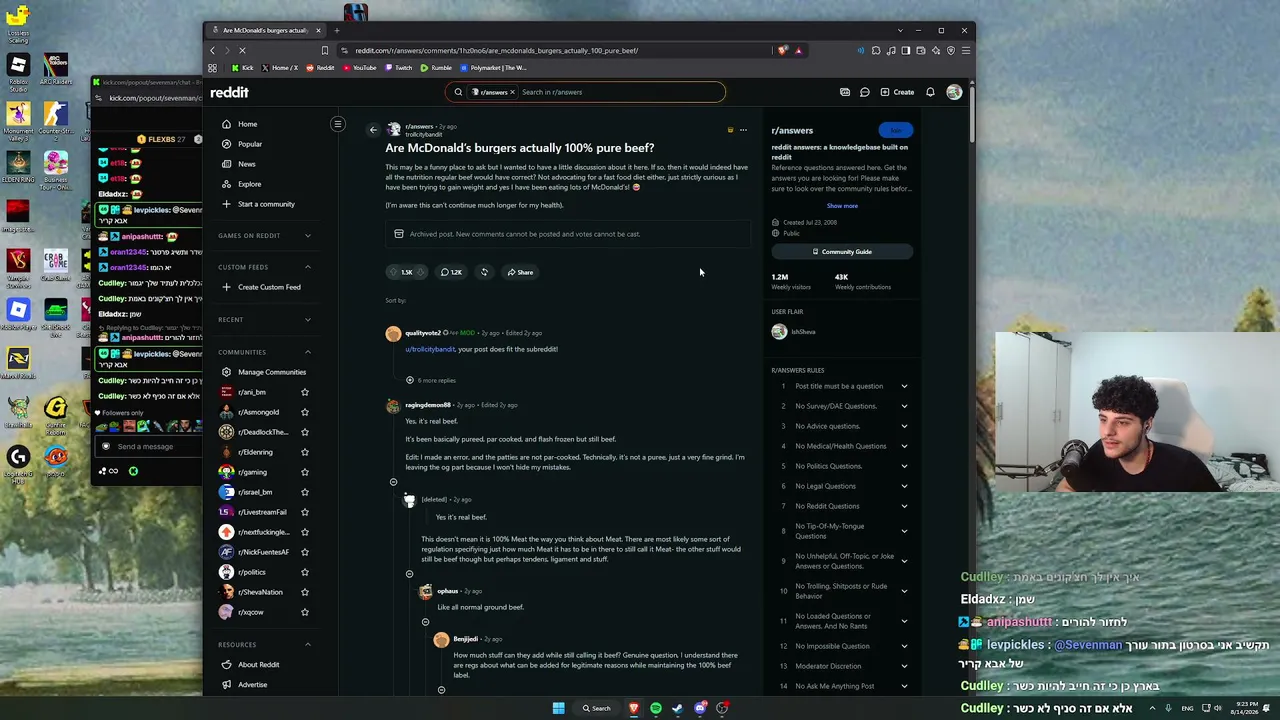Click the Share button on the post

click(520, 272)
